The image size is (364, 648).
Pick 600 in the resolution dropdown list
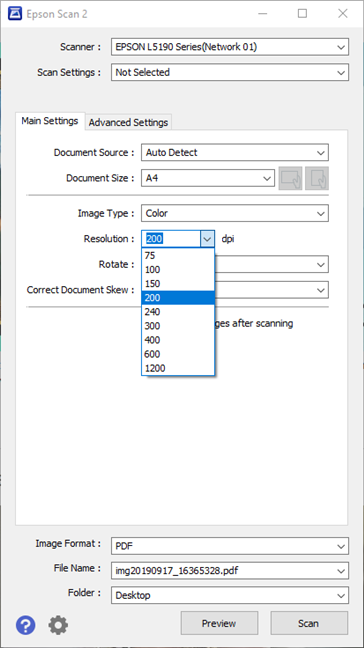[178, 354]
